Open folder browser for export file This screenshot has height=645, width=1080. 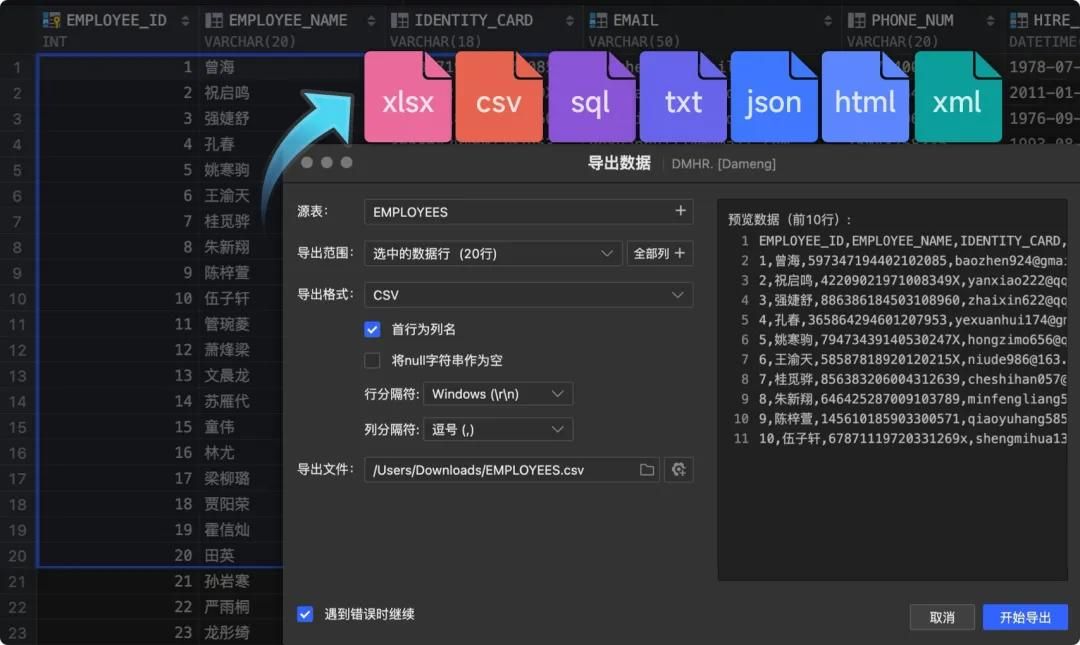(x=647, y=470)
